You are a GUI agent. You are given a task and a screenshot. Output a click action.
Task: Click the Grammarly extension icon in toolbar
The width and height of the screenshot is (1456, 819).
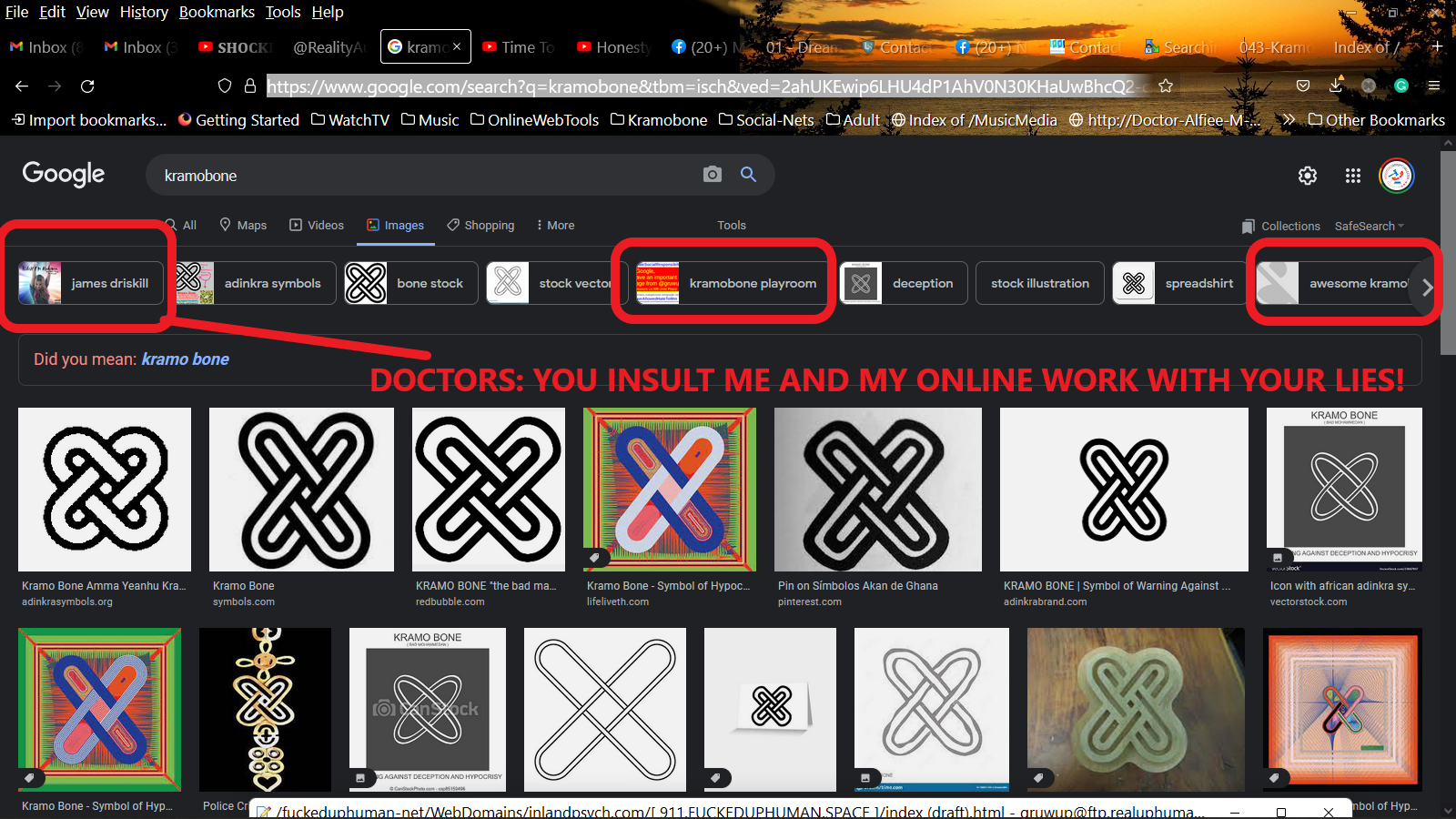coord(1401,86)
